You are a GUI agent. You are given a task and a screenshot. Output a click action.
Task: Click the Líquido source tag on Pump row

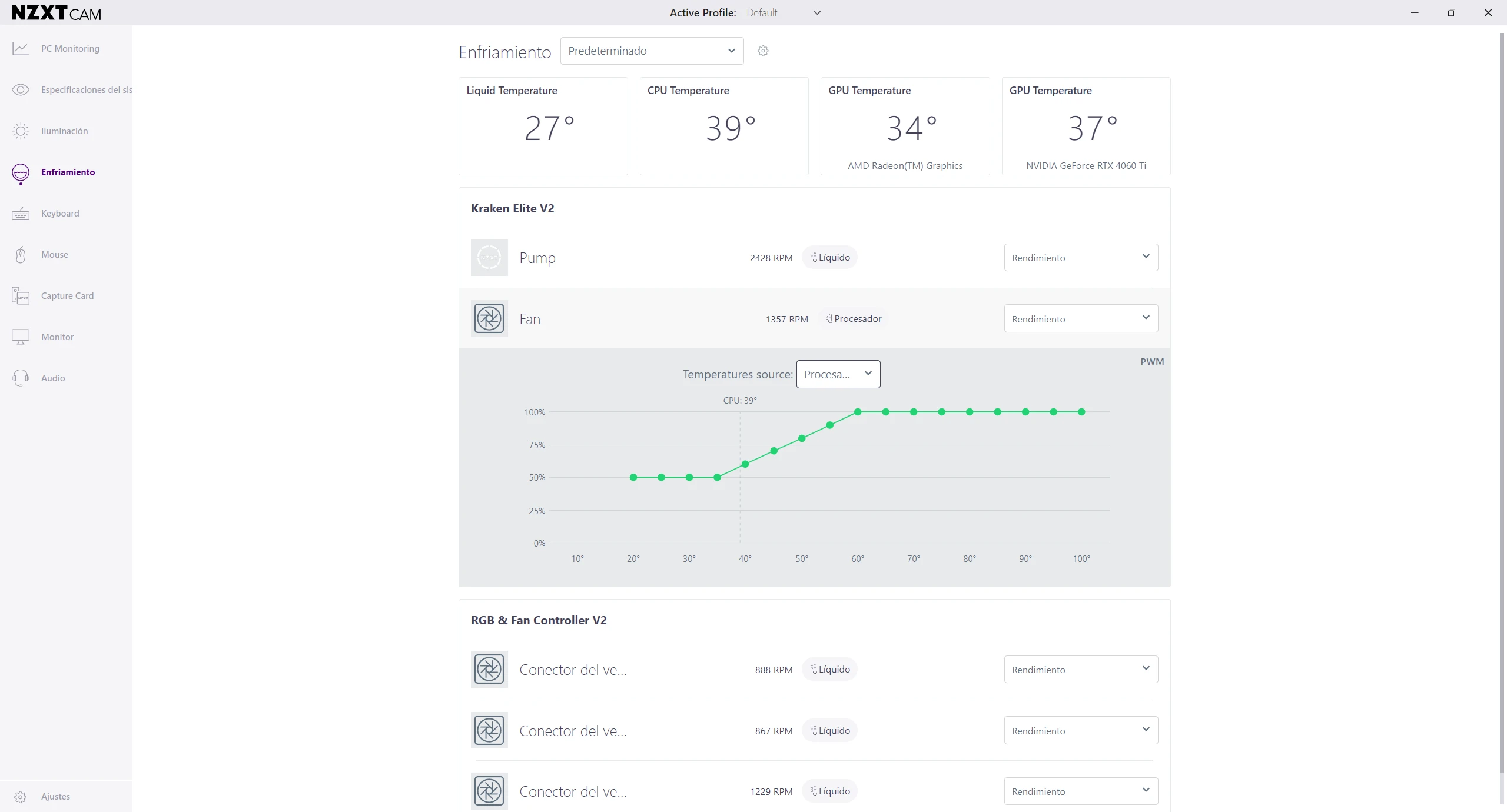point(830,258)
